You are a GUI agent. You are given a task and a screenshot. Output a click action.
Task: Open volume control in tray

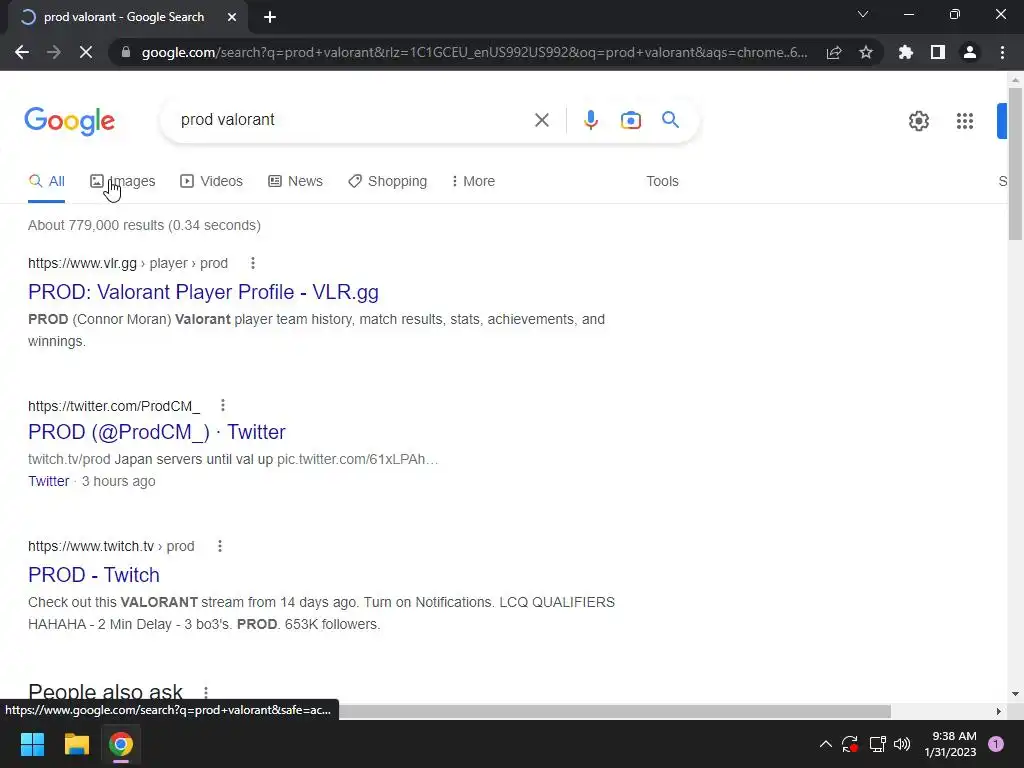[x=902, y=744]
